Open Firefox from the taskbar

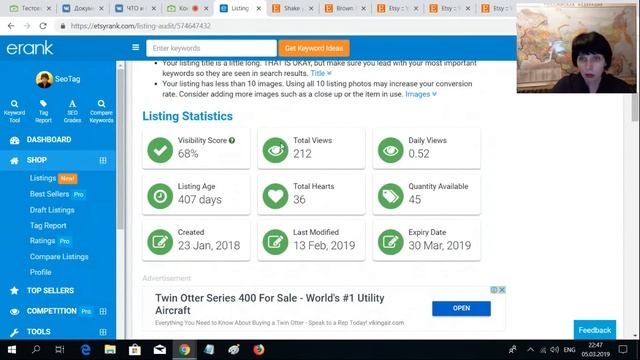point(259,350)
